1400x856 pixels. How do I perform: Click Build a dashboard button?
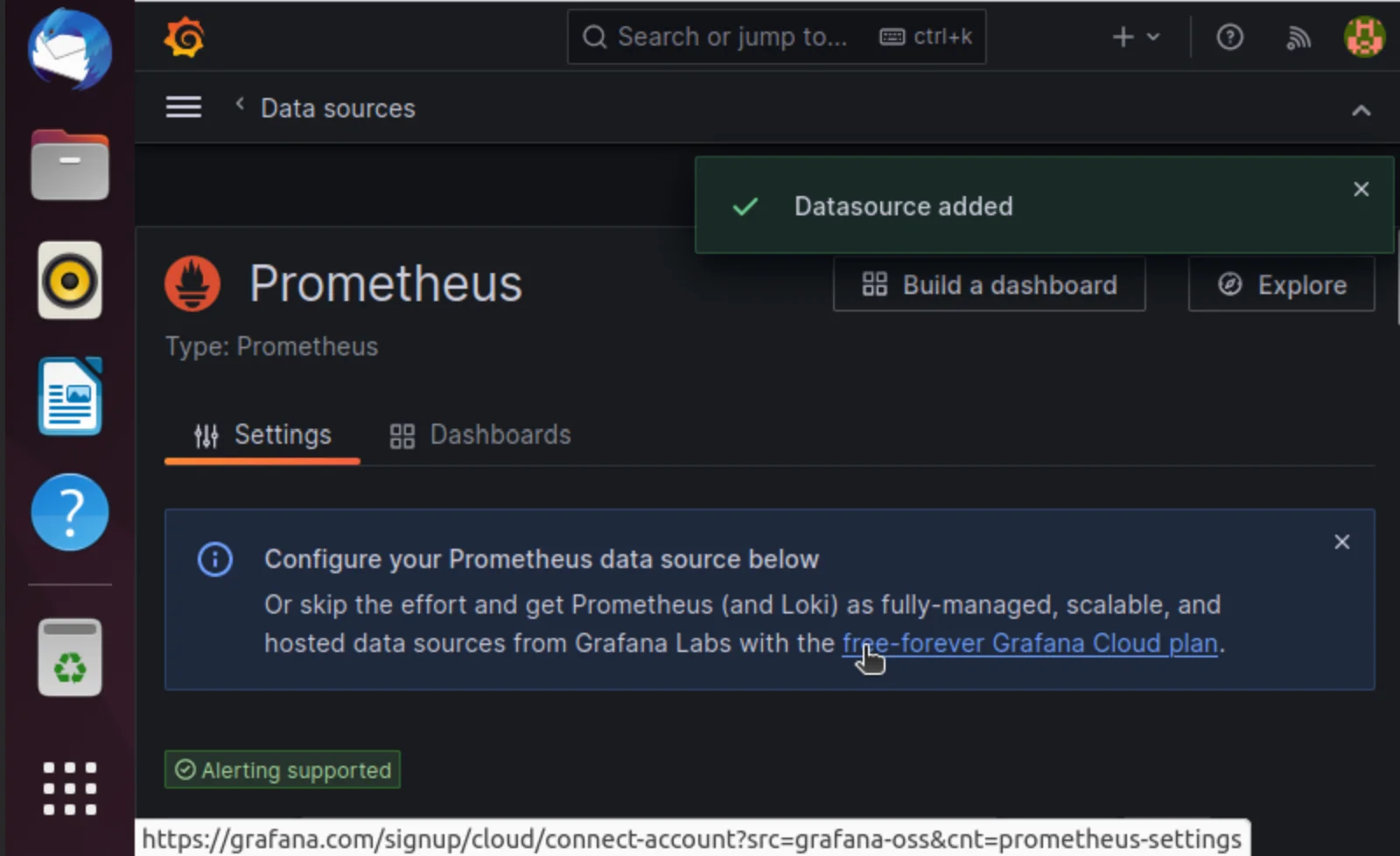tap(989, 285)
